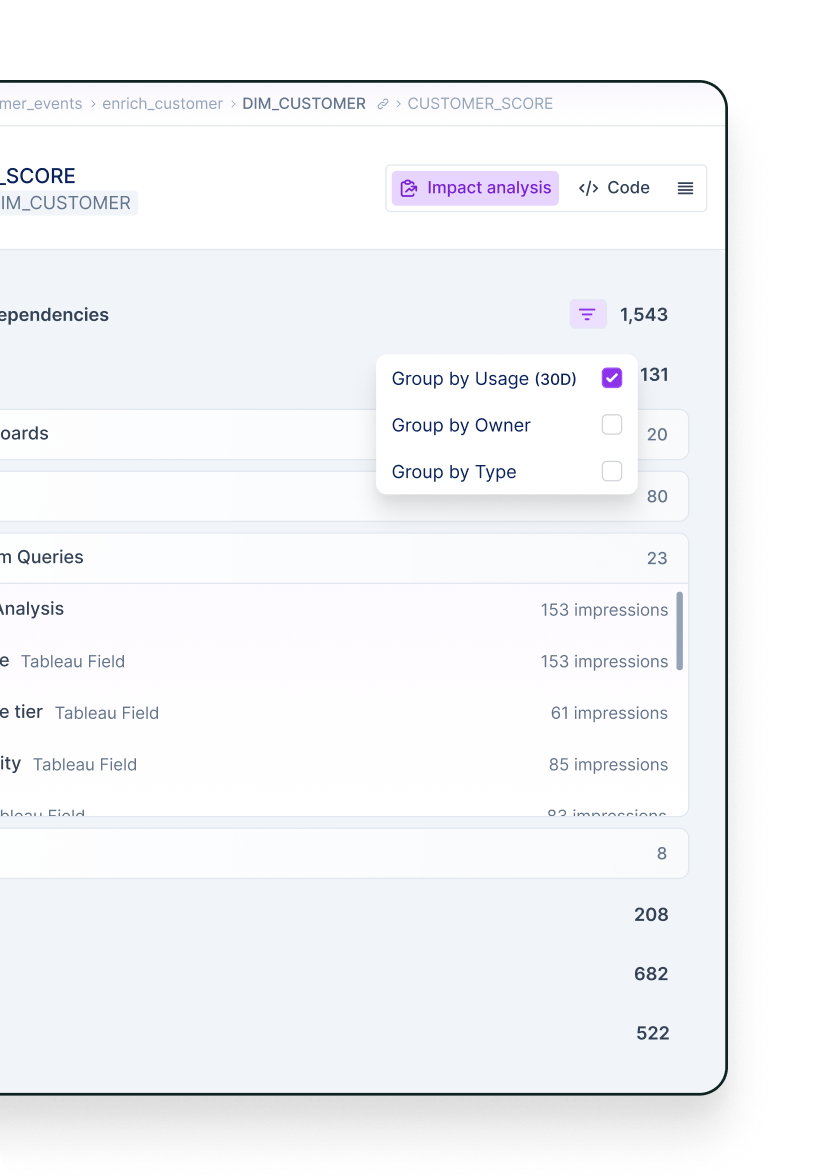Click the IM_CUSTOMER tag under the title
This screenshot has width=828, height=1176.
coord(68,203)
